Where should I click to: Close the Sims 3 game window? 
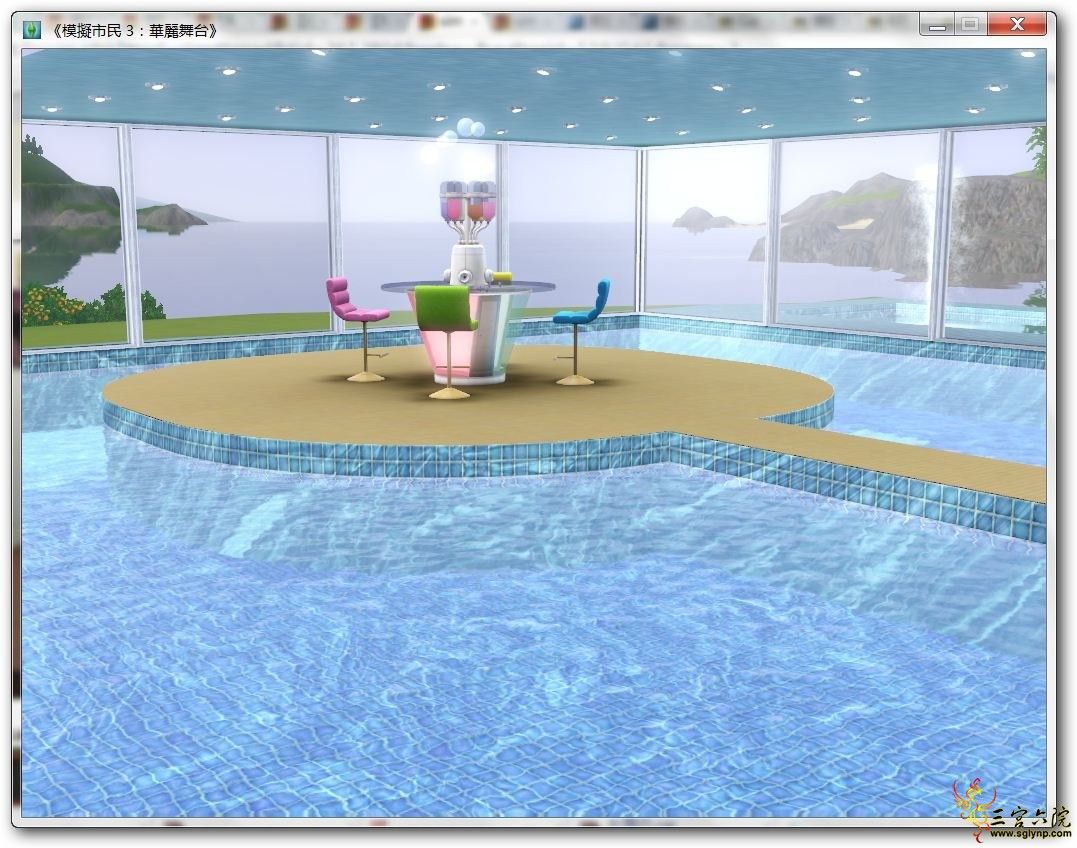(x=1017, y=25)
